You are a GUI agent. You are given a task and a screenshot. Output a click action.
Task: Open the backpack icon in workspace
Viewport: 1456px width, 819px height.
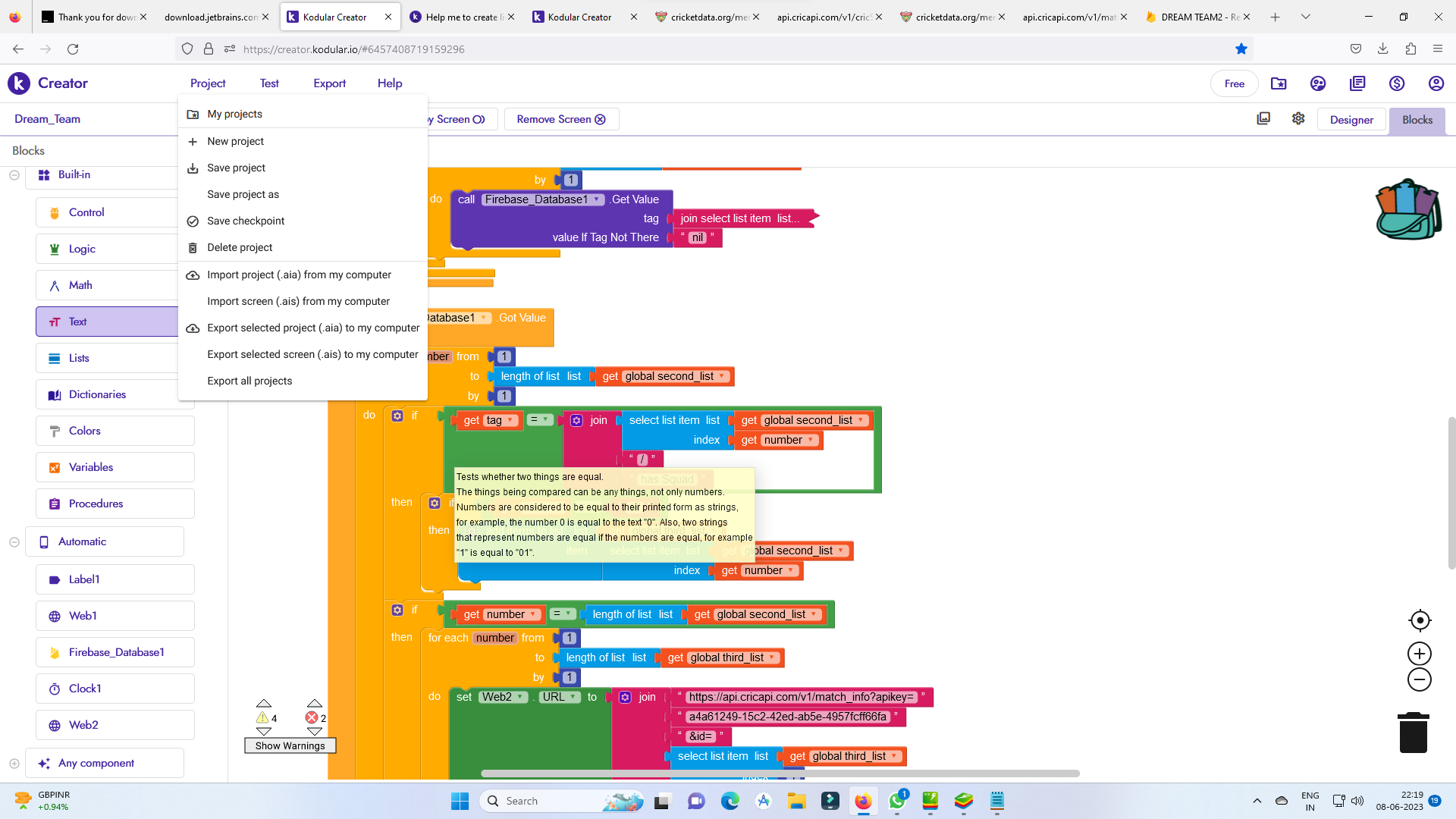tap(1408, 209)
